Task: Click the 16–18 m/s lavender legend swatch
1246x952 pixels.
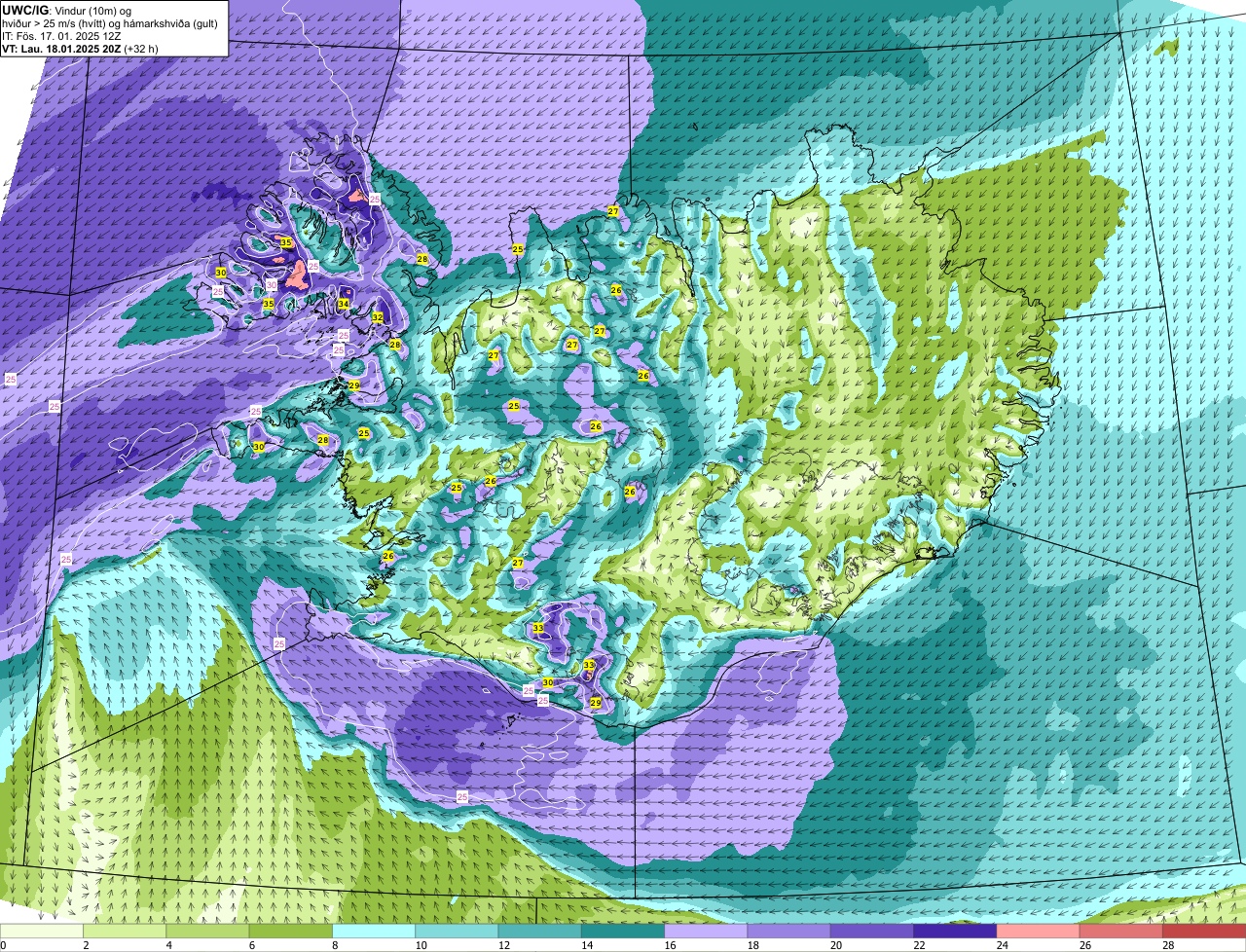Action: click(x=706, y=932)
